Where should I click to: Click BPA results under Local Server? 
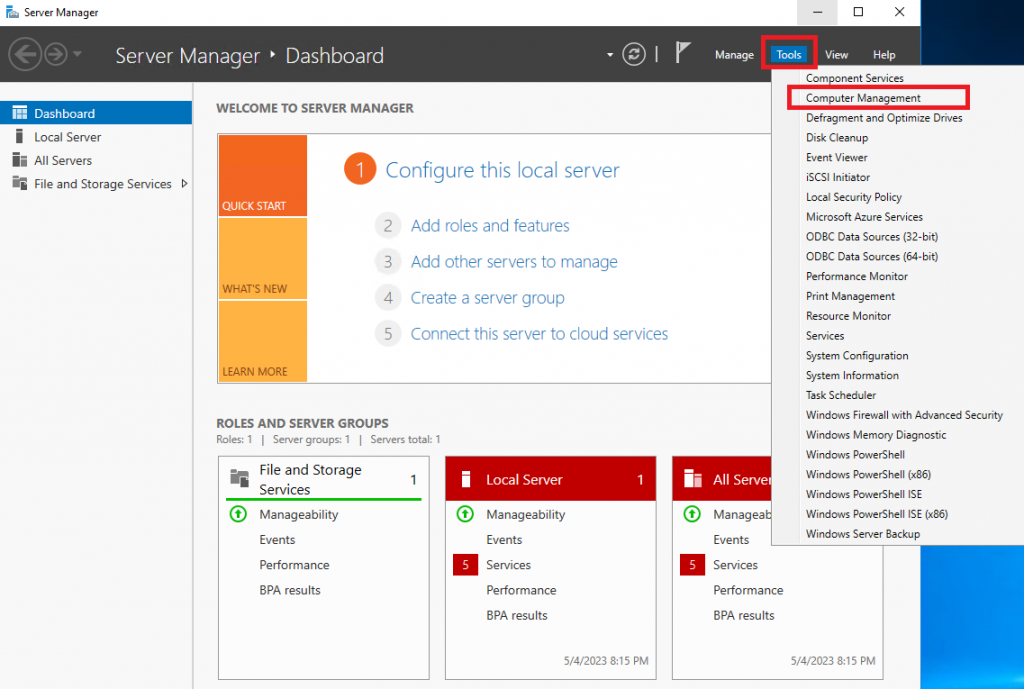point(517,615)
